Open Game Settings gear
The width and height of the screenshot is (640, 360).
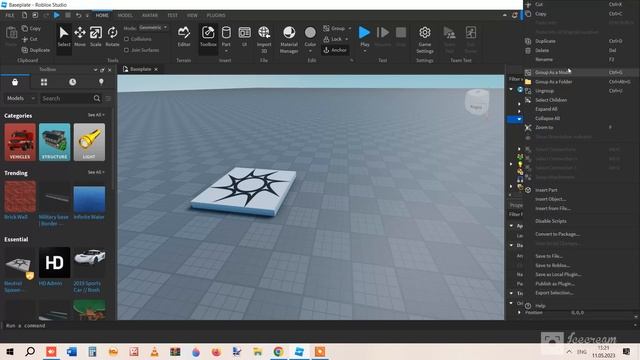(424, 40)
